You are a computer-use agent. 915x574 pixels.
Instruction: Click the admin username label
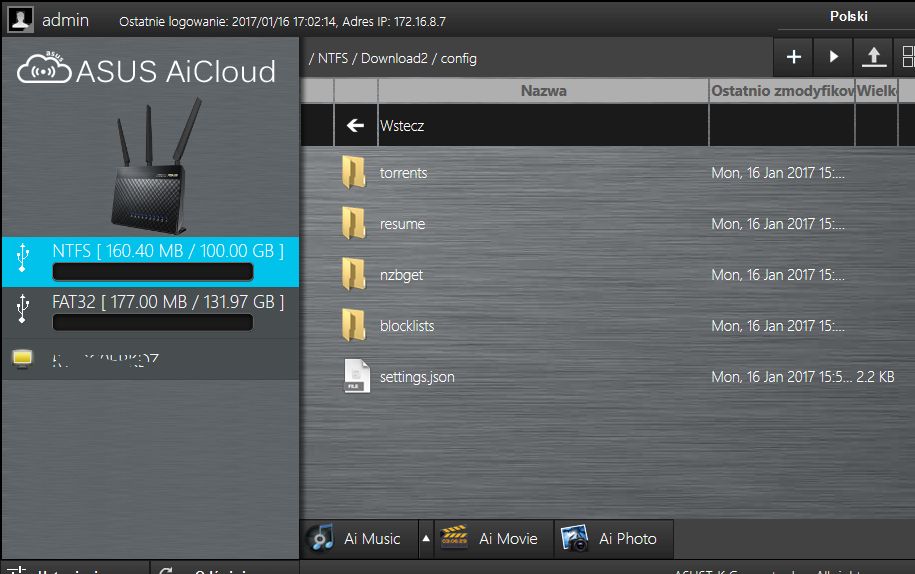tap(65, 20)
